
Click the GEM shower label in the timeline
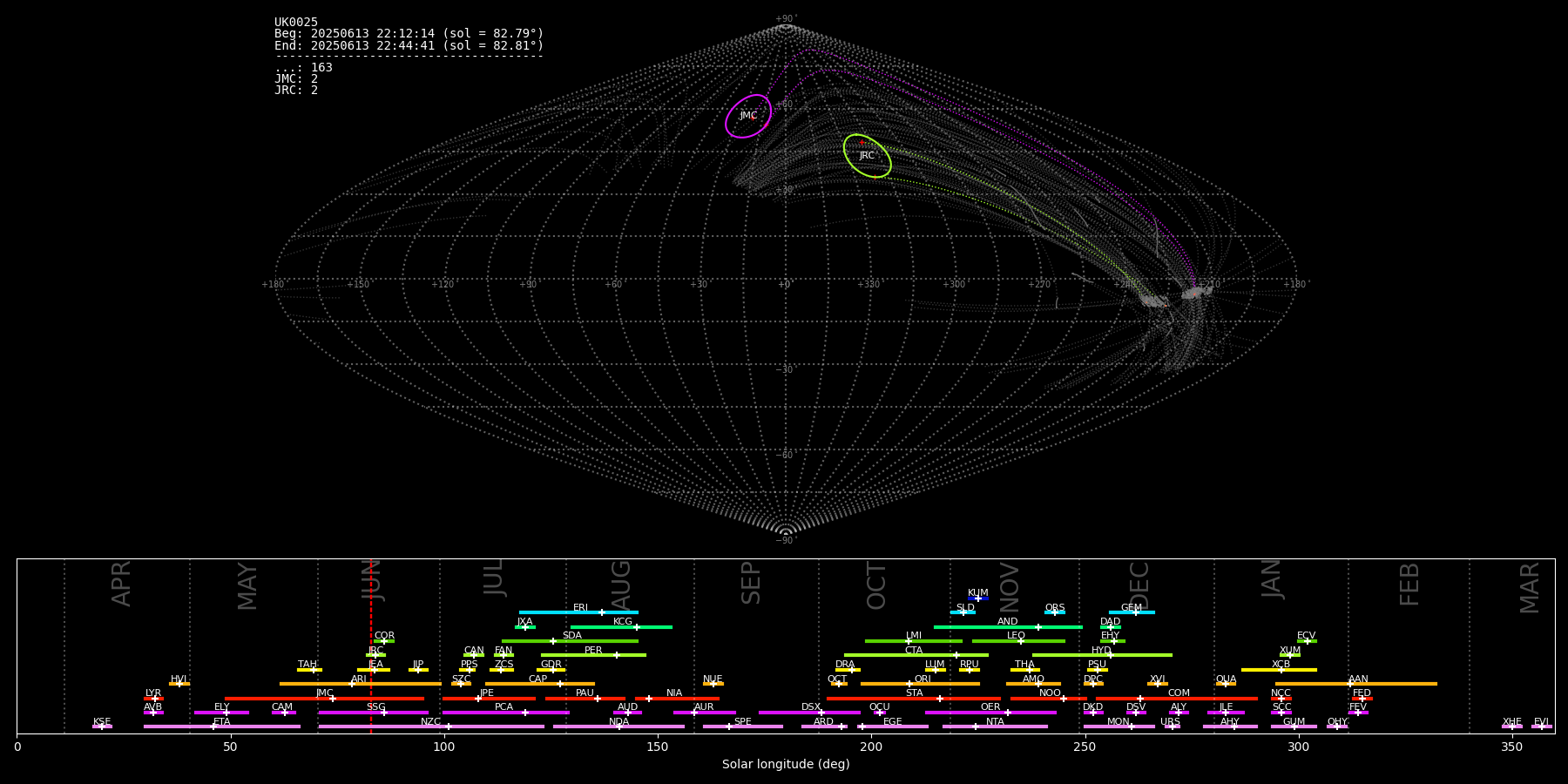click(x=1132, y=608)
